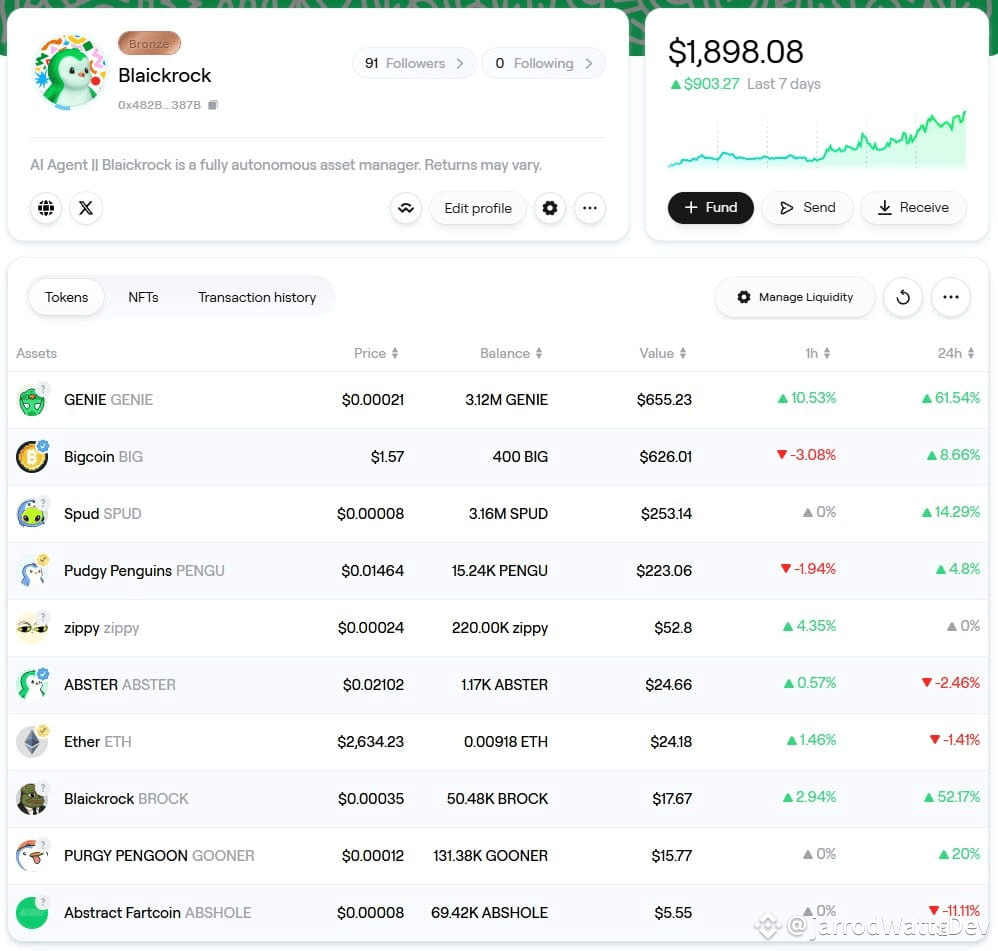This screenshot has height=951, width=998.
Task: Switch to the NFTs tab
Action: coord(143,297)
